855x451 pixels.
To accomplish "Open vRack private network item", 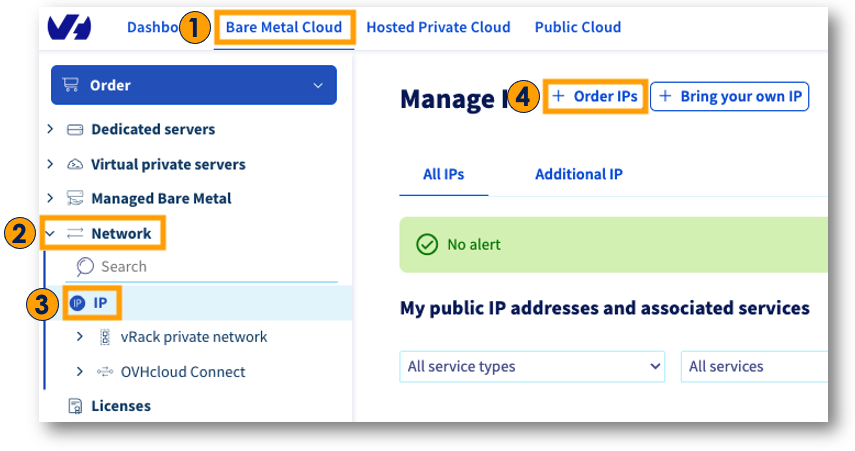I will (194, 337).
